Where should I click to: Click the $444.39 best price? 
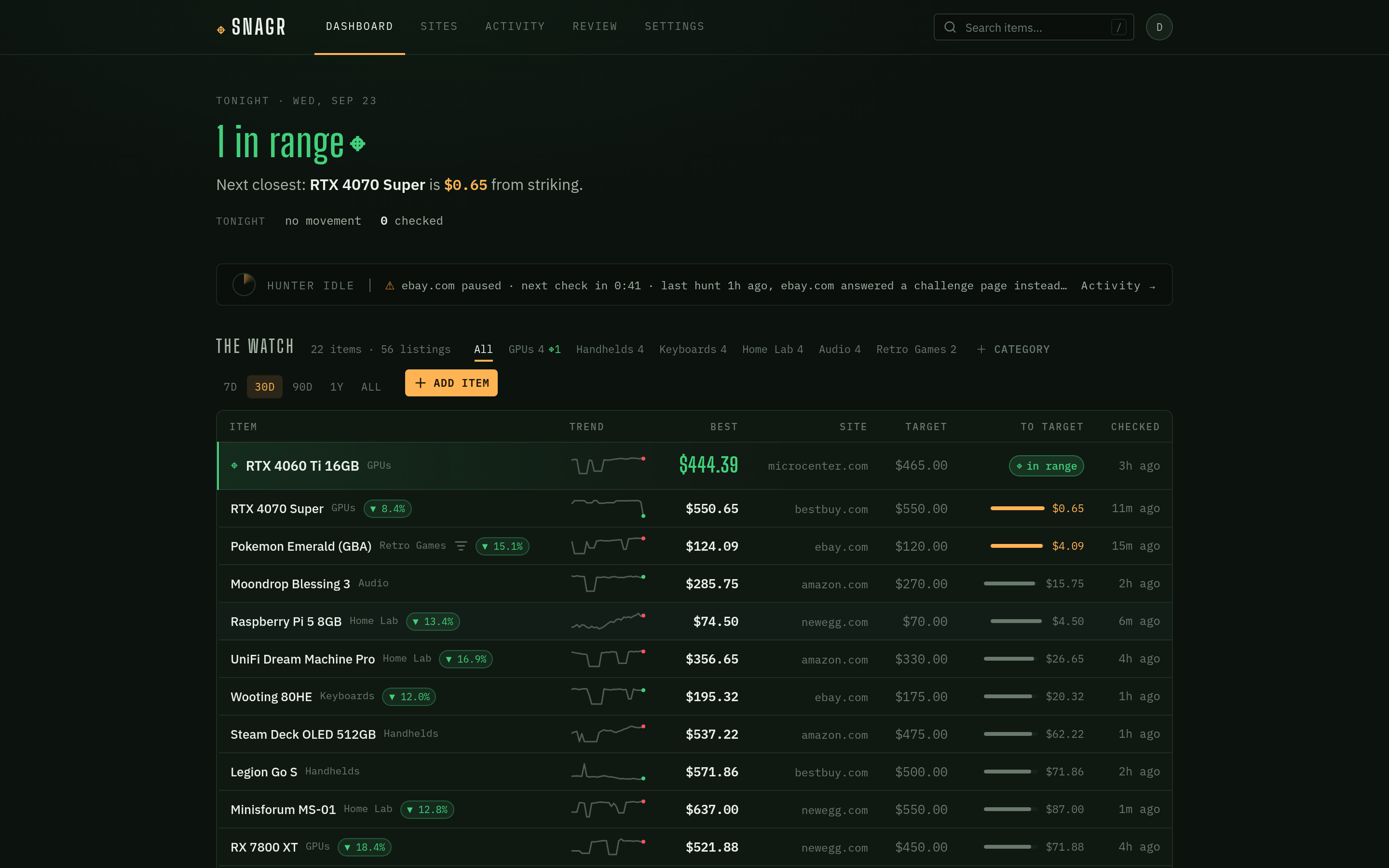pos(708,464)
